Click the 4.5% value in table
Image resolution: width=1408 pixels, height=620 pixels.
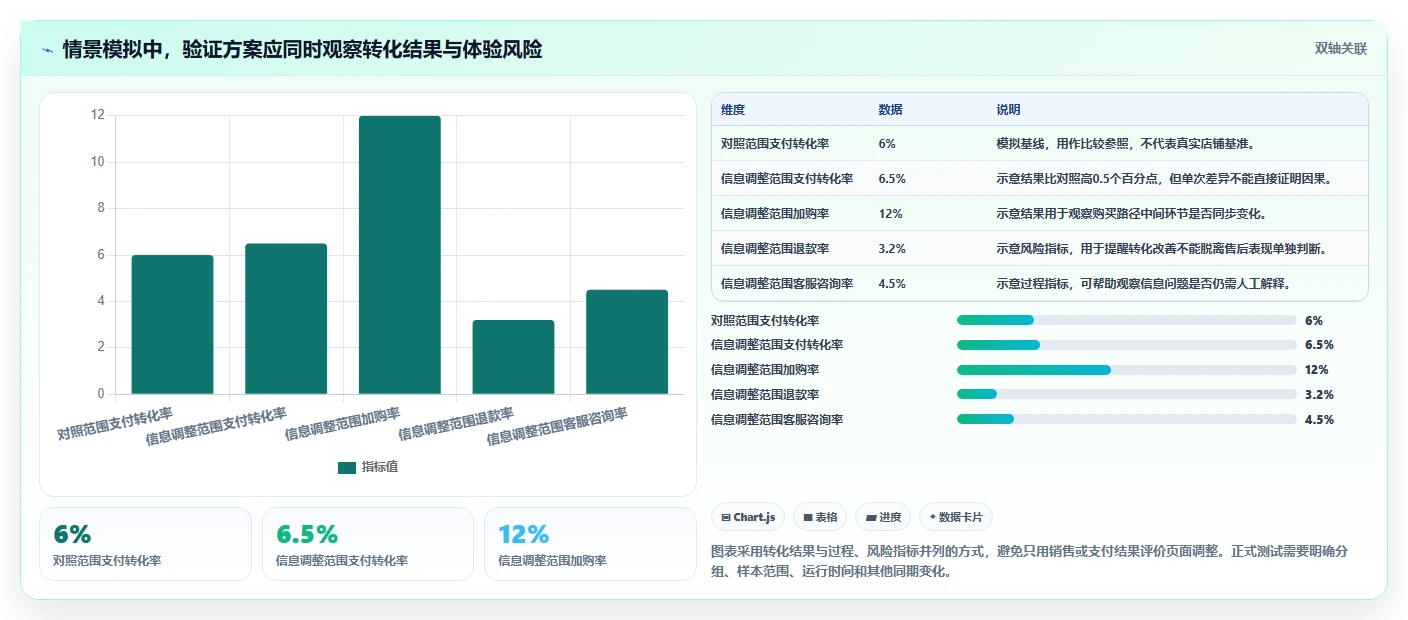point(892,283)
